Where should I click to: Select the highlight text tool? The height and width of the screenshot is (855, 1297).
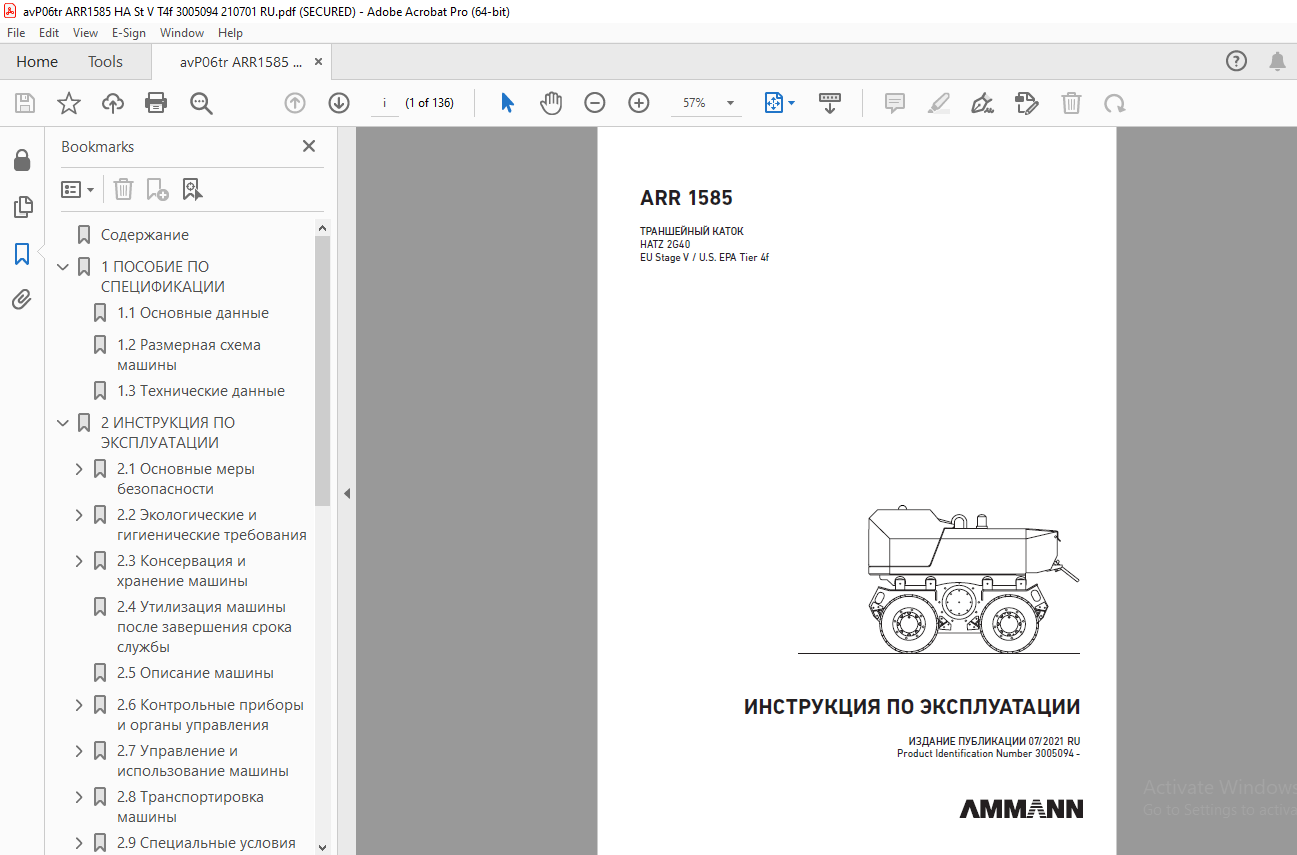tap(939, 103)
